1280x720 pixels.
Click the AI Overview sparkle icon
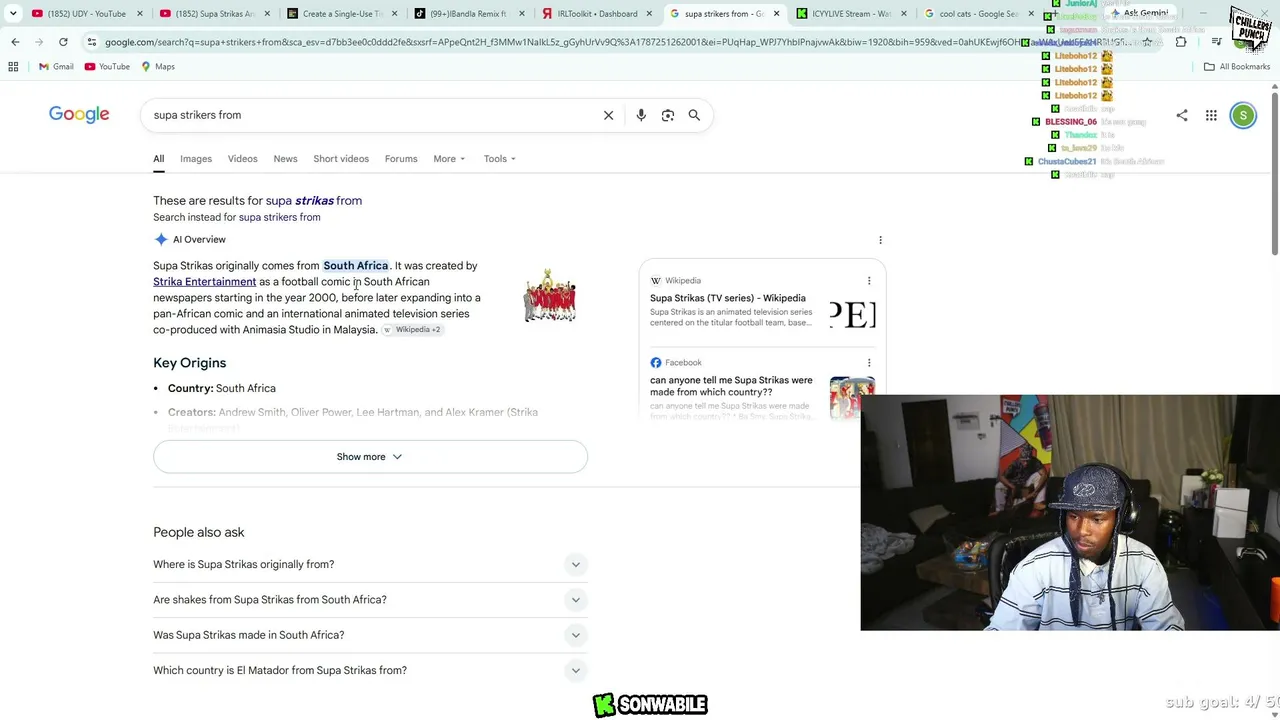(161, 240)
